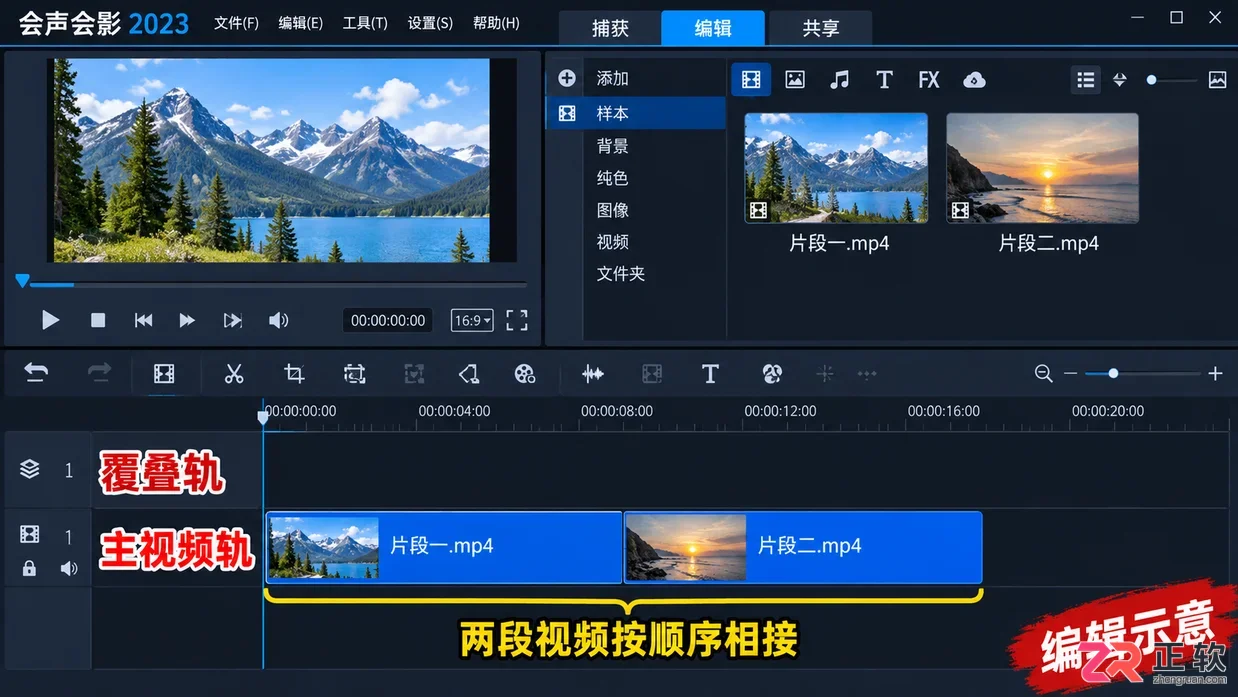Open the color grading reel icon

tap(525, 373)
